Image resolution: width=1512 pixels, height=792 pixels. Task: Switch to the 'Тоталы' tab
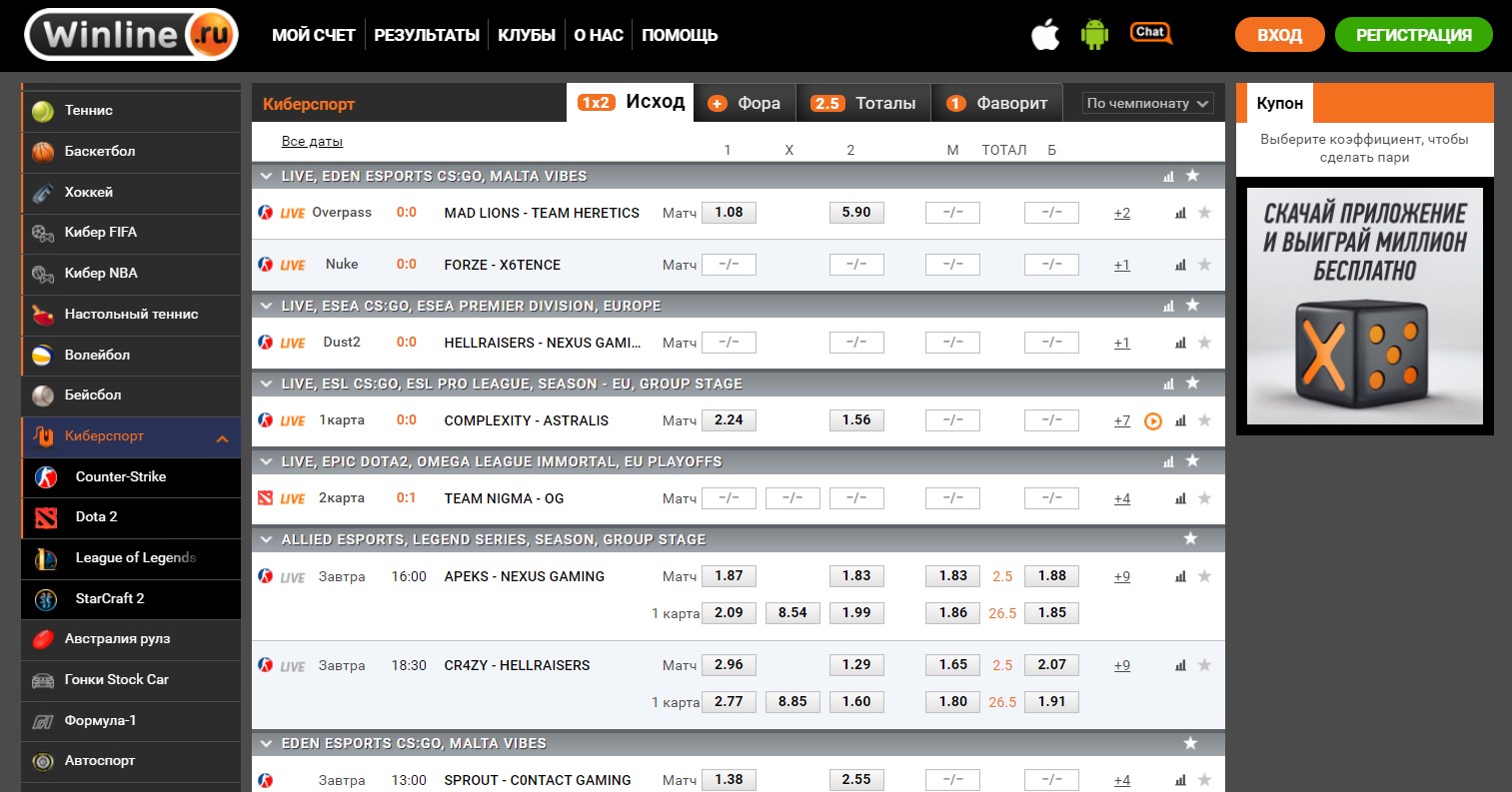click(863, 103)
